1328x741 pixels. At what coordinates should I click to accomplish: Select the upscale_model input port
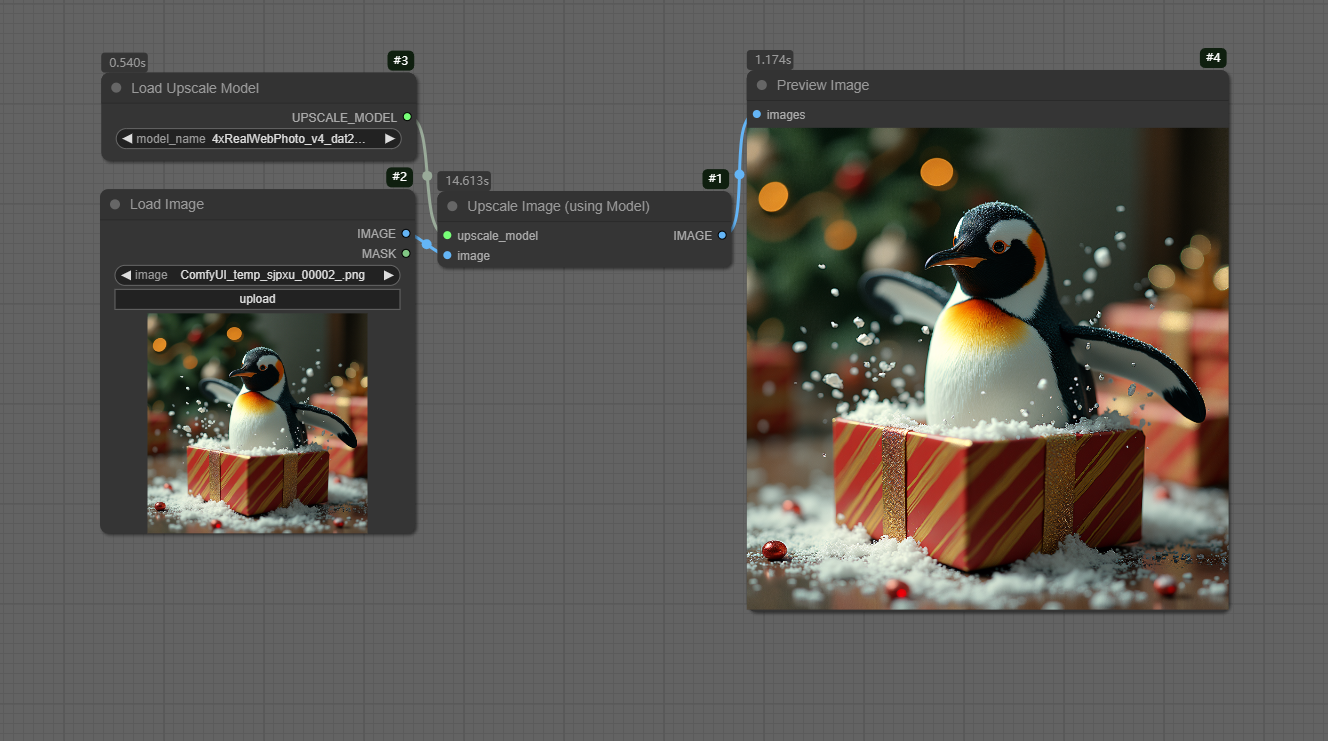point(447,235)
